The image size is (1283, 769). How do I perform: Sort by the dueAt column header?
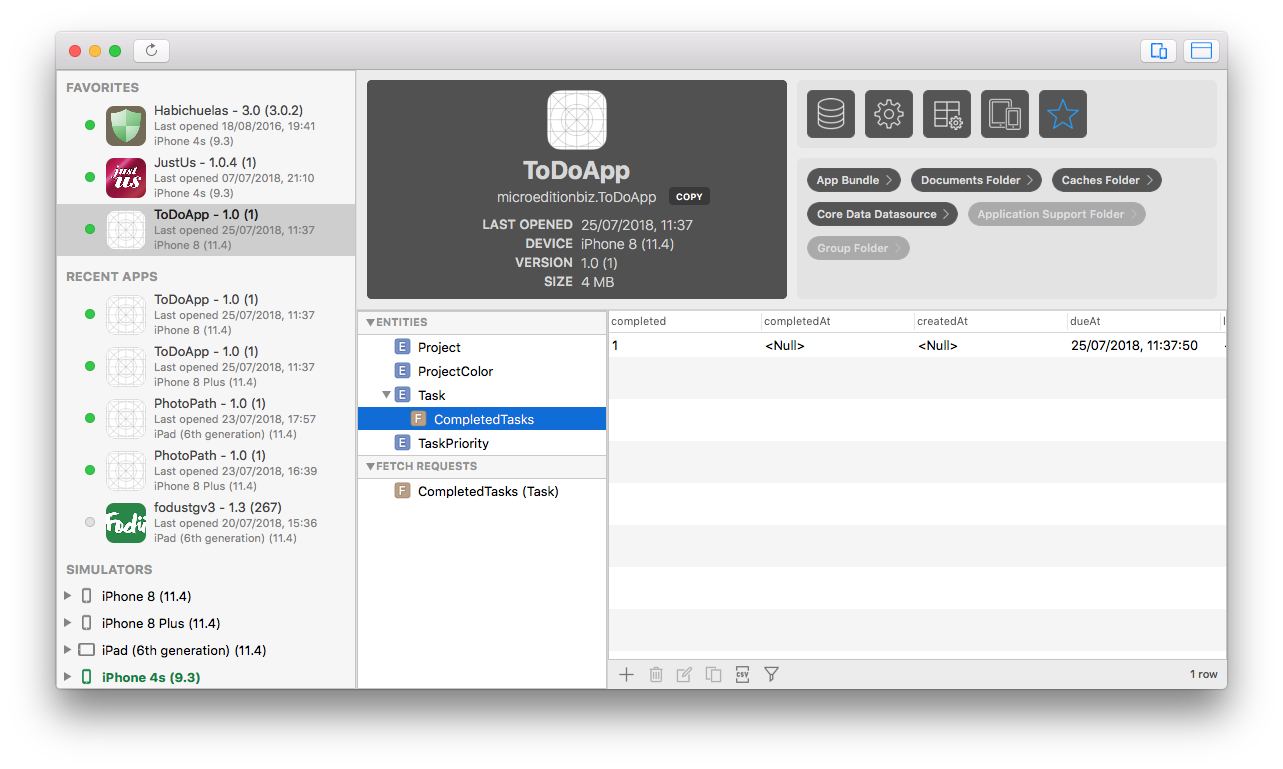tap(1140, 321)
